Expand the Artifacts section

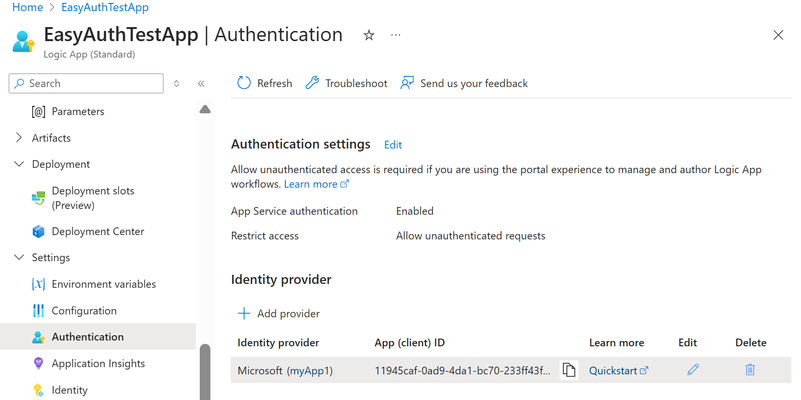tap(19, 138)
